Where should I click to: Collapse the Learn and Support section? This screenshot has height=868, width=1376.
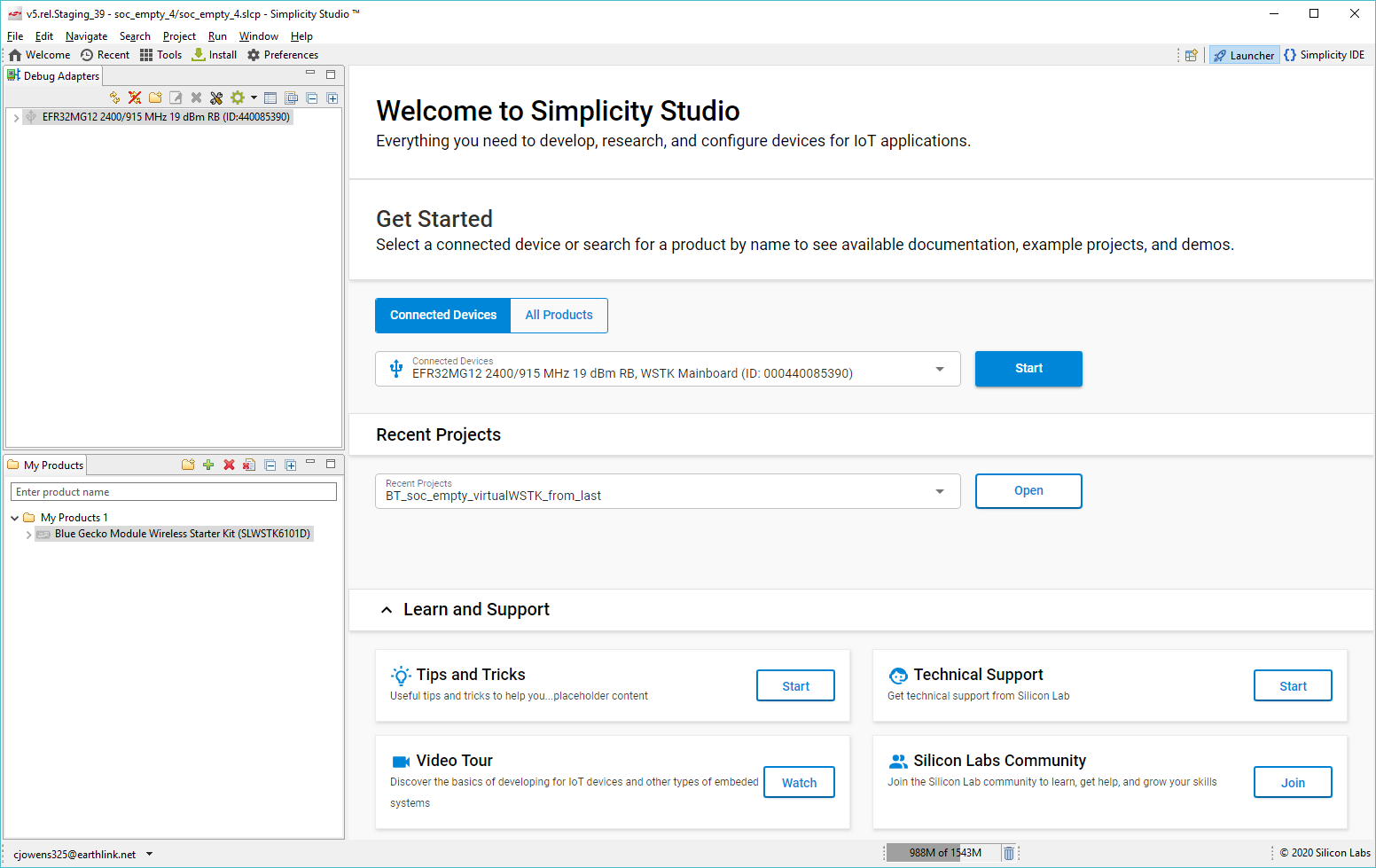387,610
